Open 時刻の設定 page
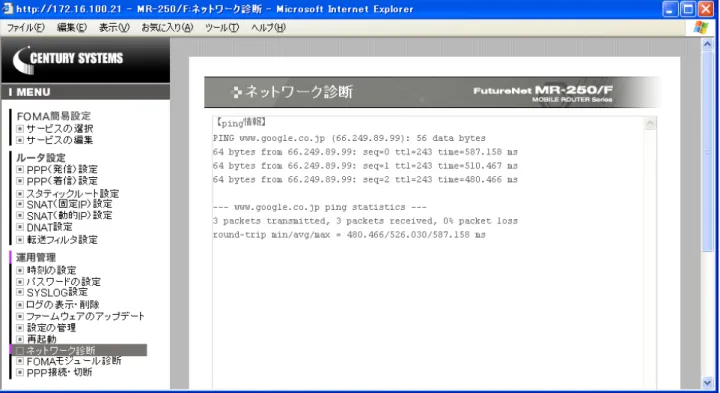The width and height of the screenshot is (720, 393). pyautogui.click(x=51, y=270)
